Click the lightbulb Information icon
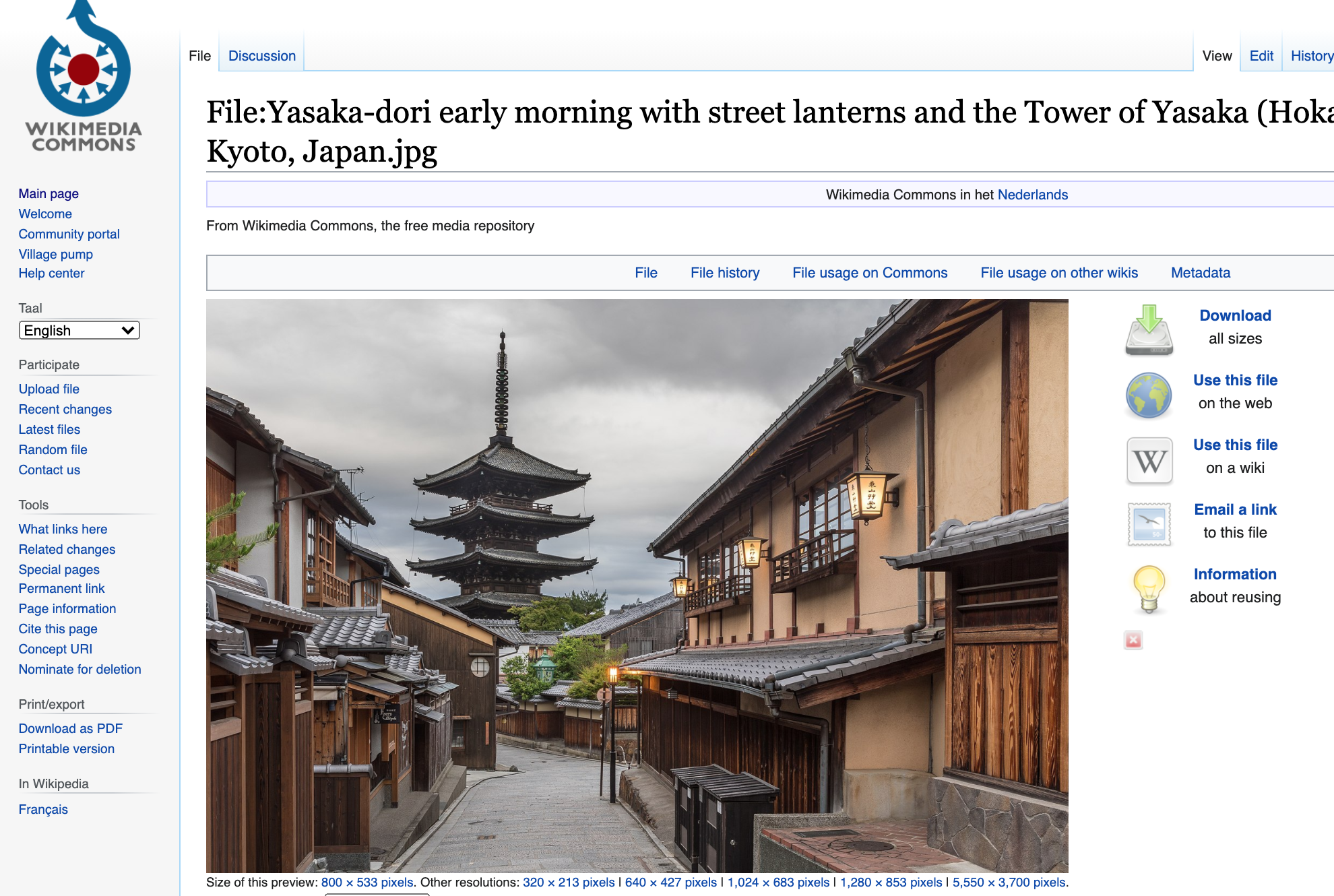This screenshot has width=1334, height=896. tap(1149, 588)
